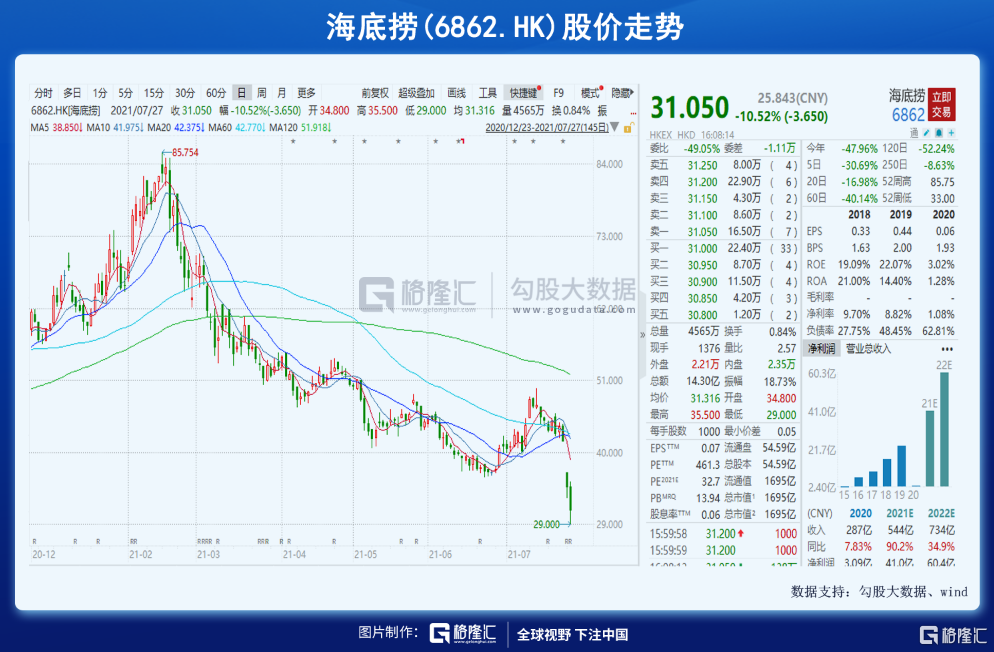Click the 21E forecast bar in profit chart
994x652 pixels.
tap(930, 448)
